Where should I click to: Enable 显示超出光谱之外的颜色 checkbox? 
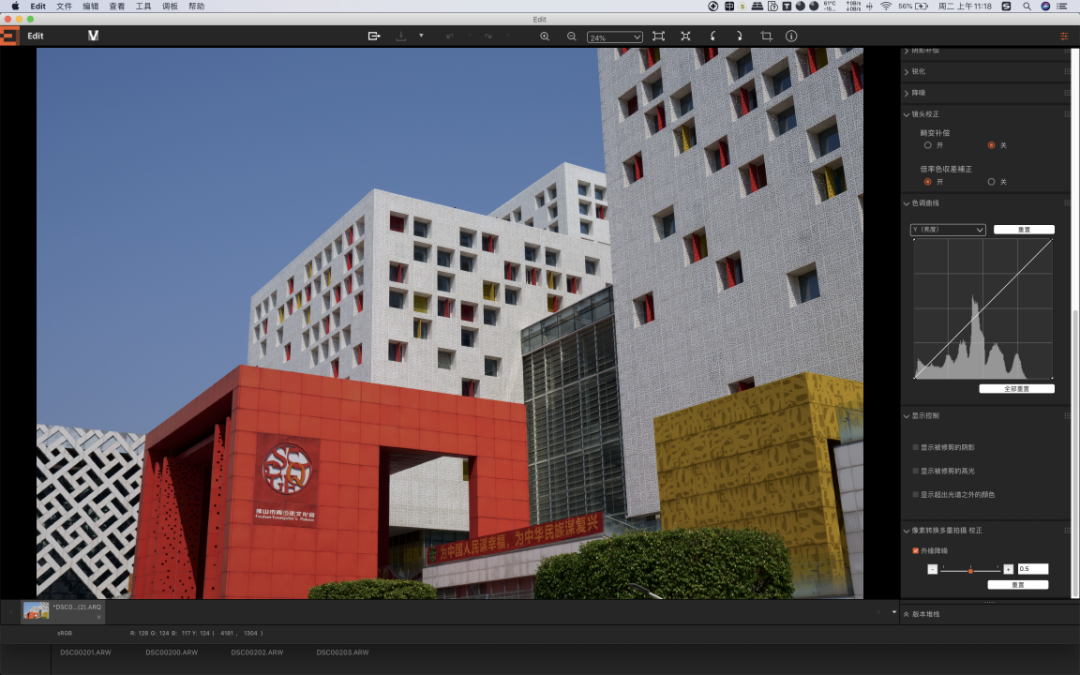[x=915, y=495]
